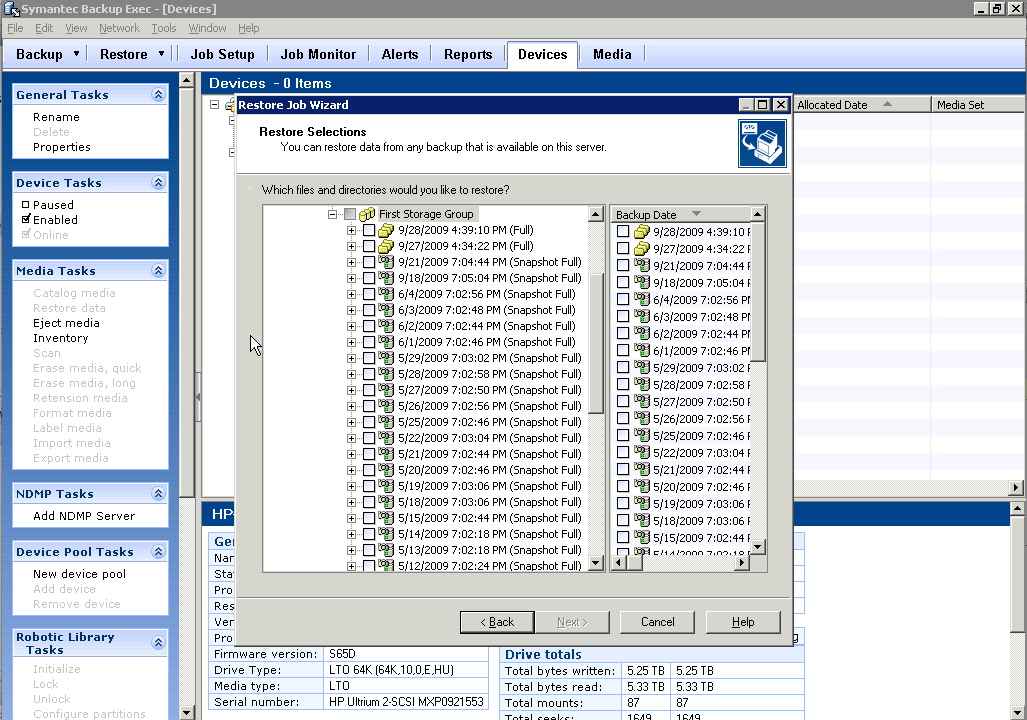Screen dimensions: 1027x720
Task: Click the snapshot icon for 5/19/2009 7:03:06 PM in tree
Action: pos(386,486)
